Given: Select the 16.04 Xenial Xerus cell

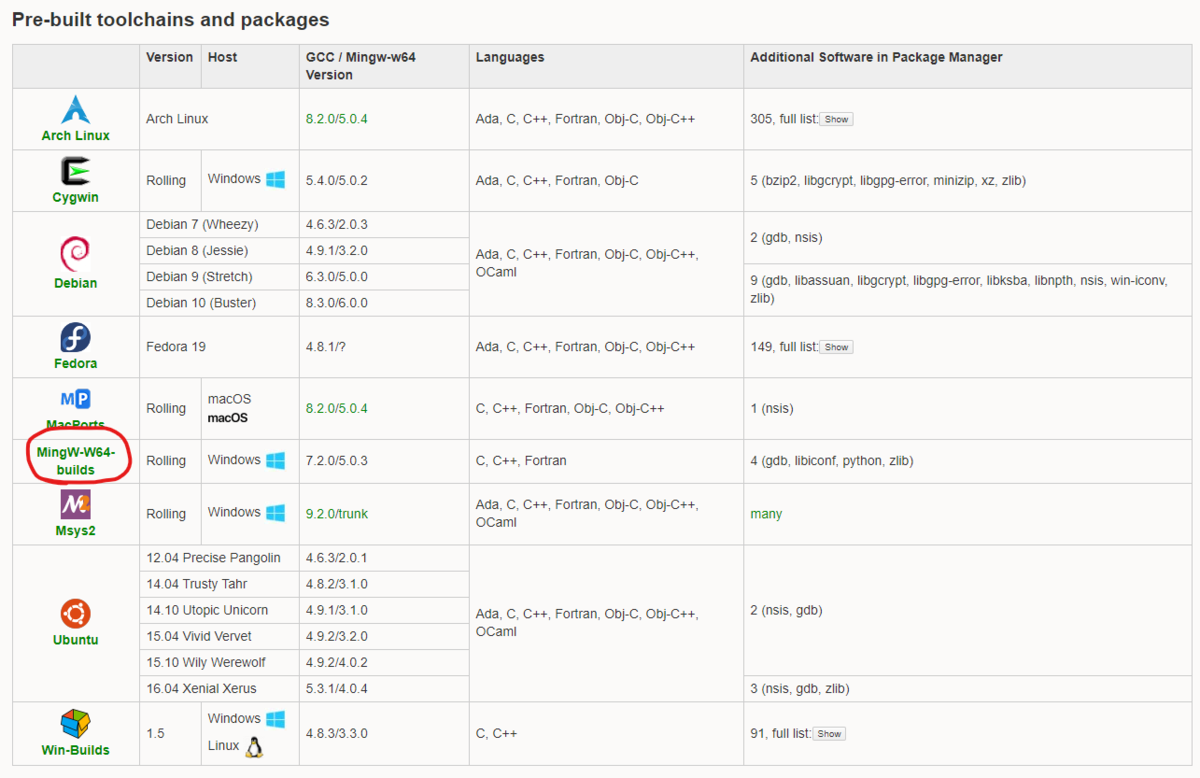Looking at the screenshot, I should point(219,688).
